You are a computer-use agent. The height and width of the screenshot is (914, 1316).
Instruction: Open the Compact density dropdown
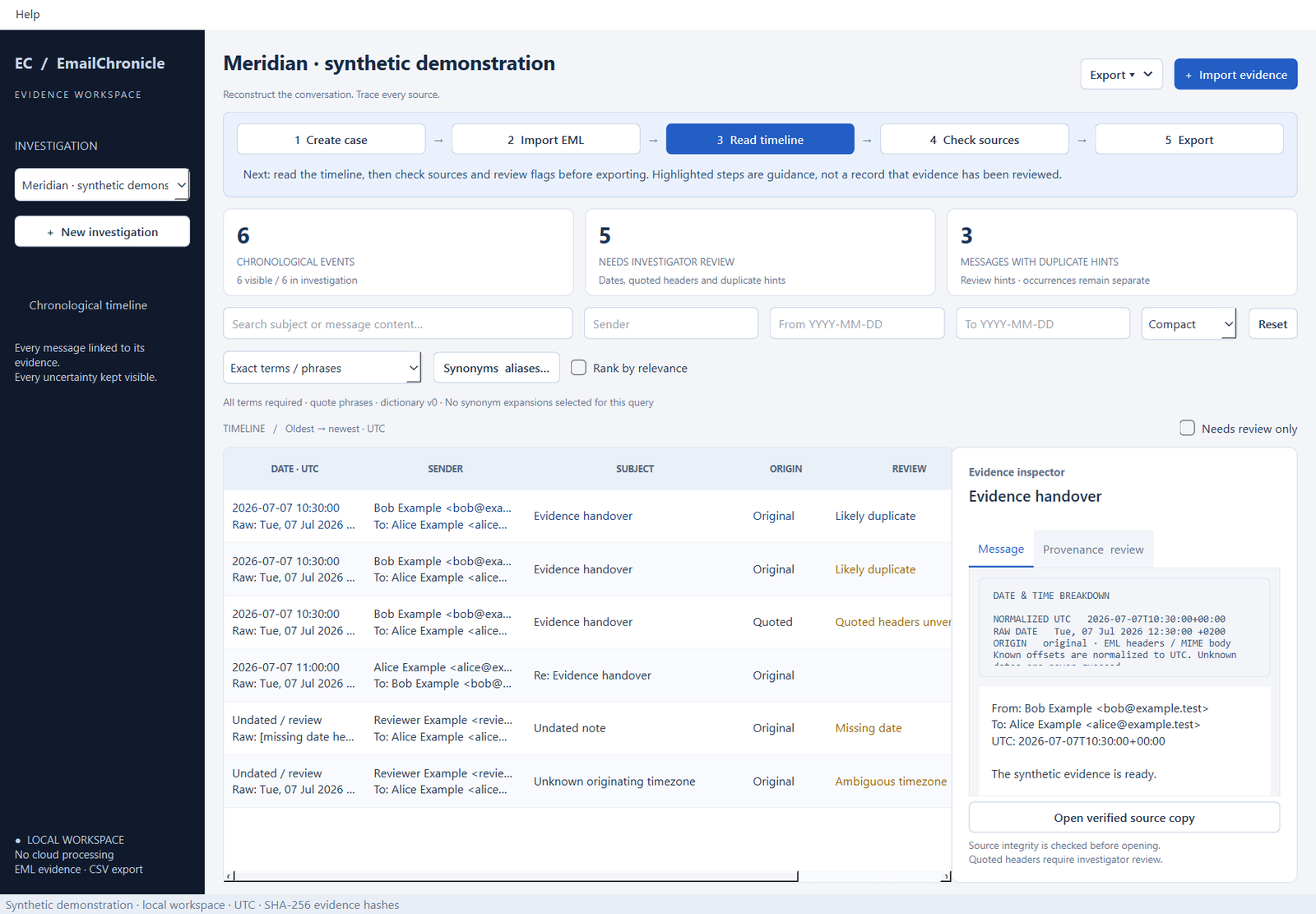1189,324
